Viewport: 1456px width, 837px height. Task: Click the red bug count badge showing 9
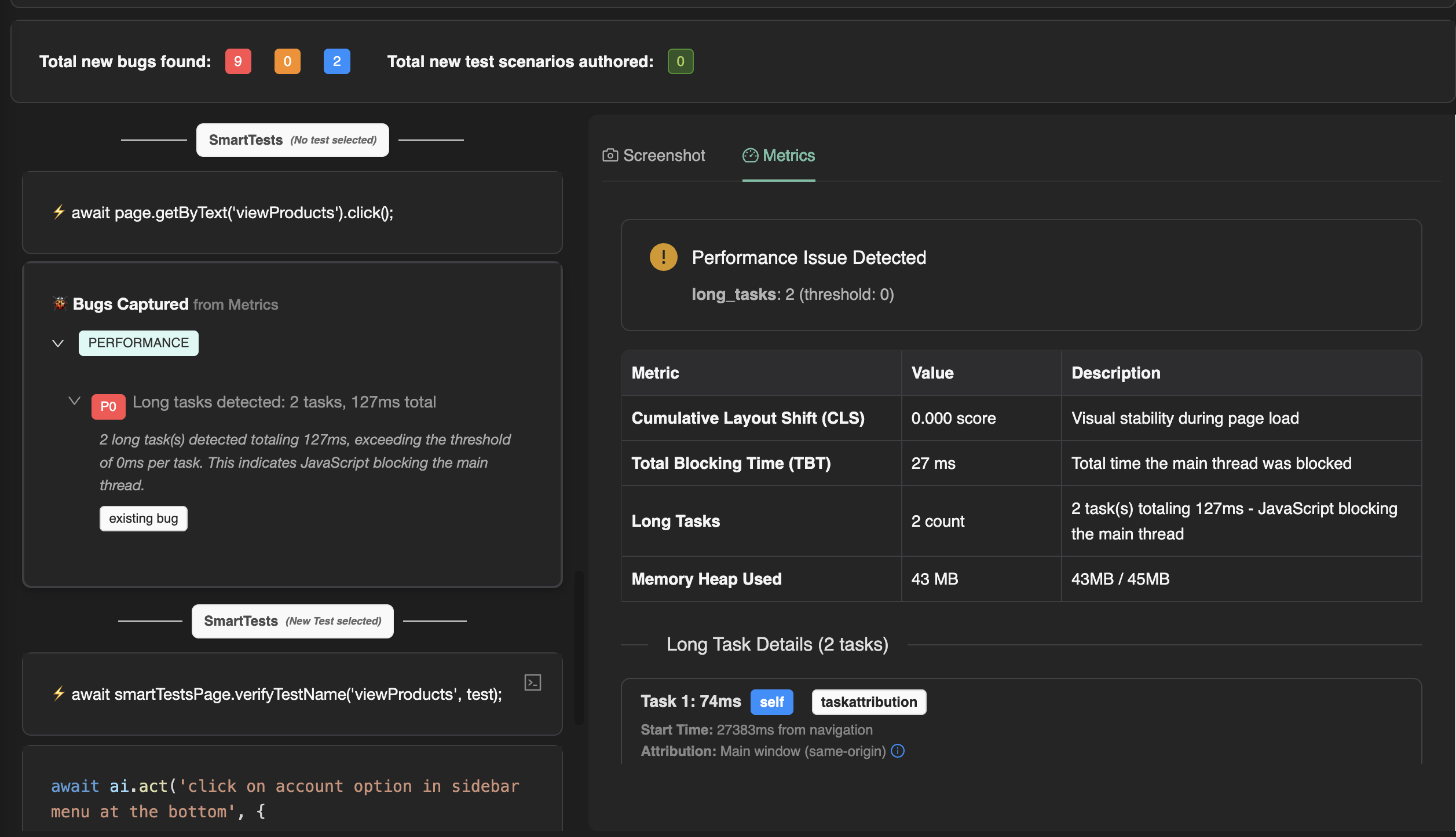237,61
